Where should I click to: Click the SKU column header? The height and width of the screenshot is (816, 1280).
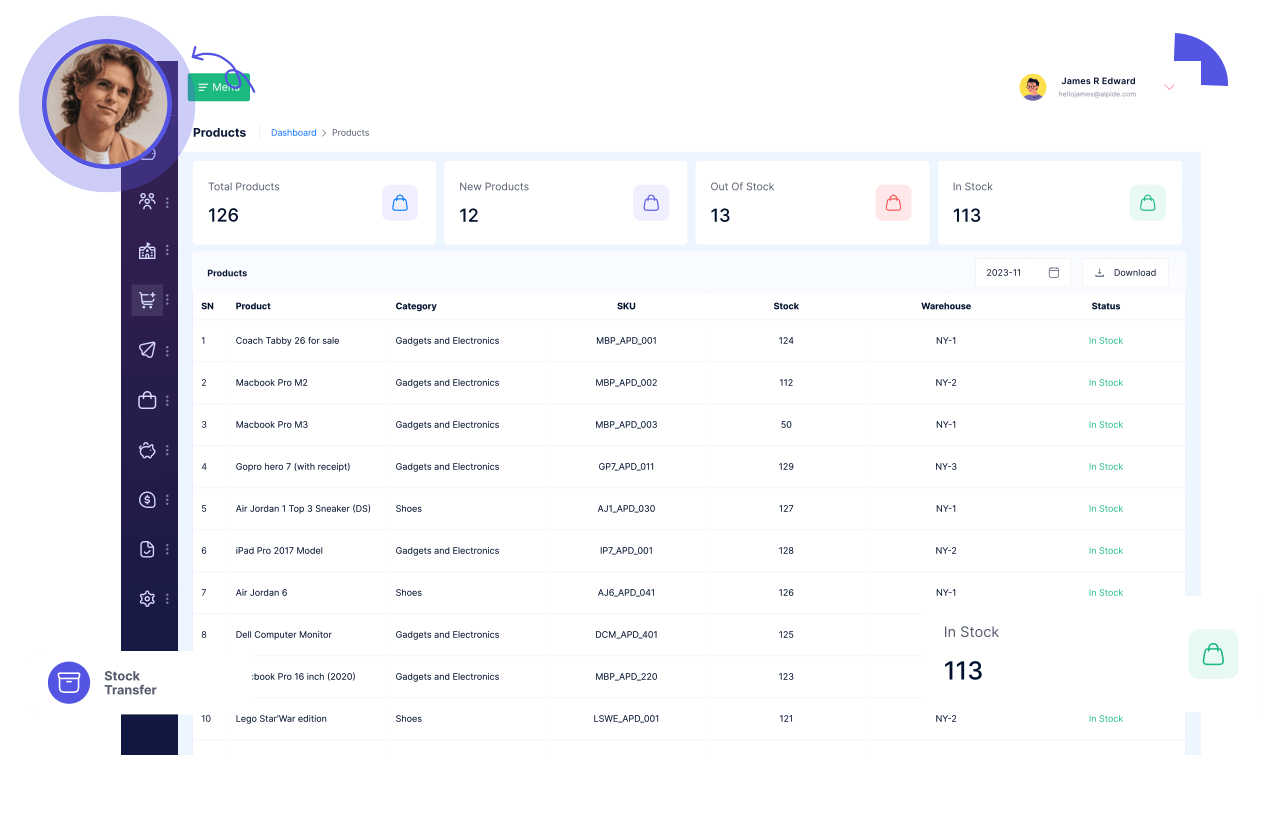tap(626, 306)
